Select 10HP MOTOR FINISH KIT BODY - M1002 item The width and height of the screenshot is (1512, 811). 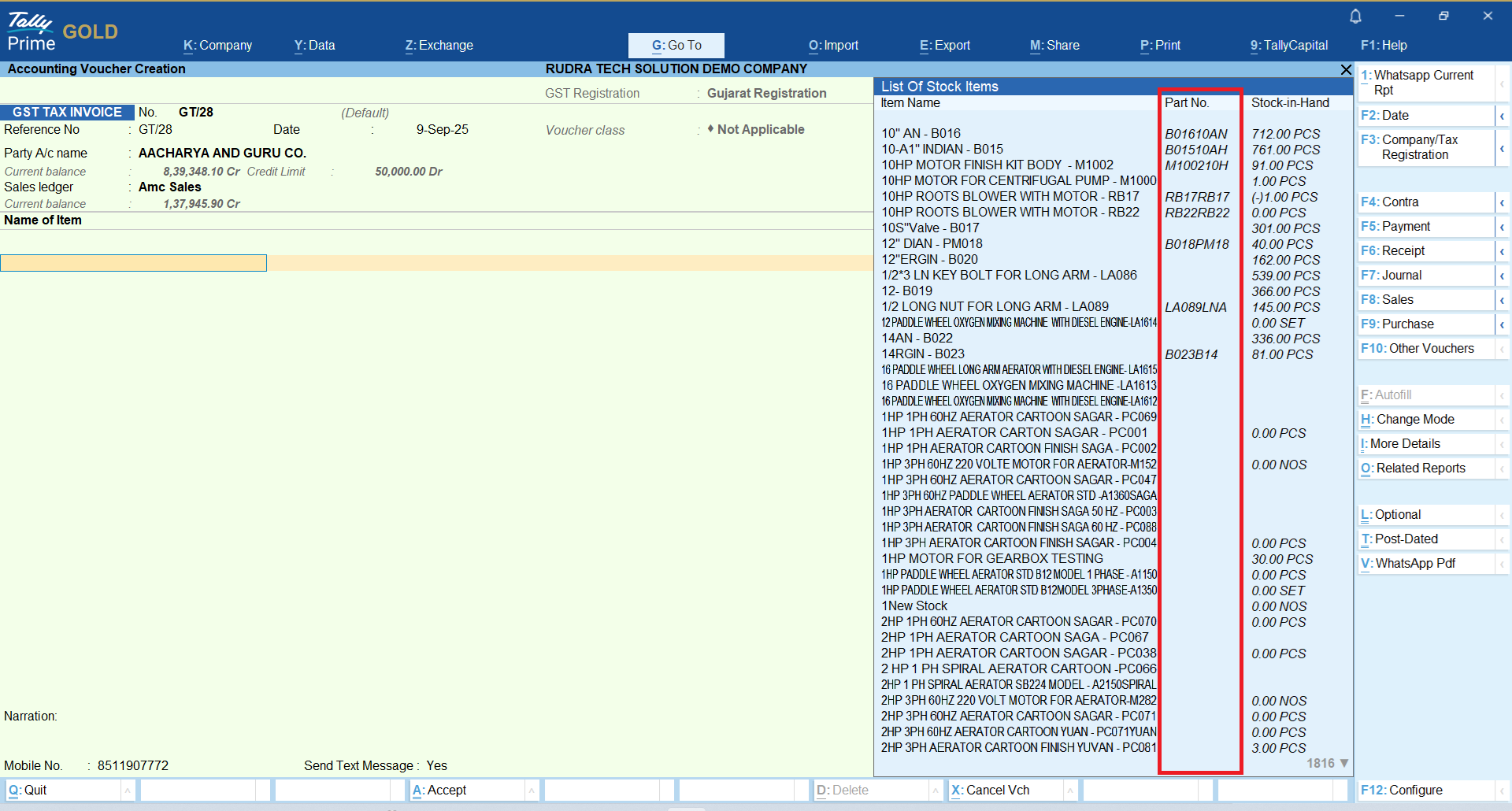[x=997, y=165]
